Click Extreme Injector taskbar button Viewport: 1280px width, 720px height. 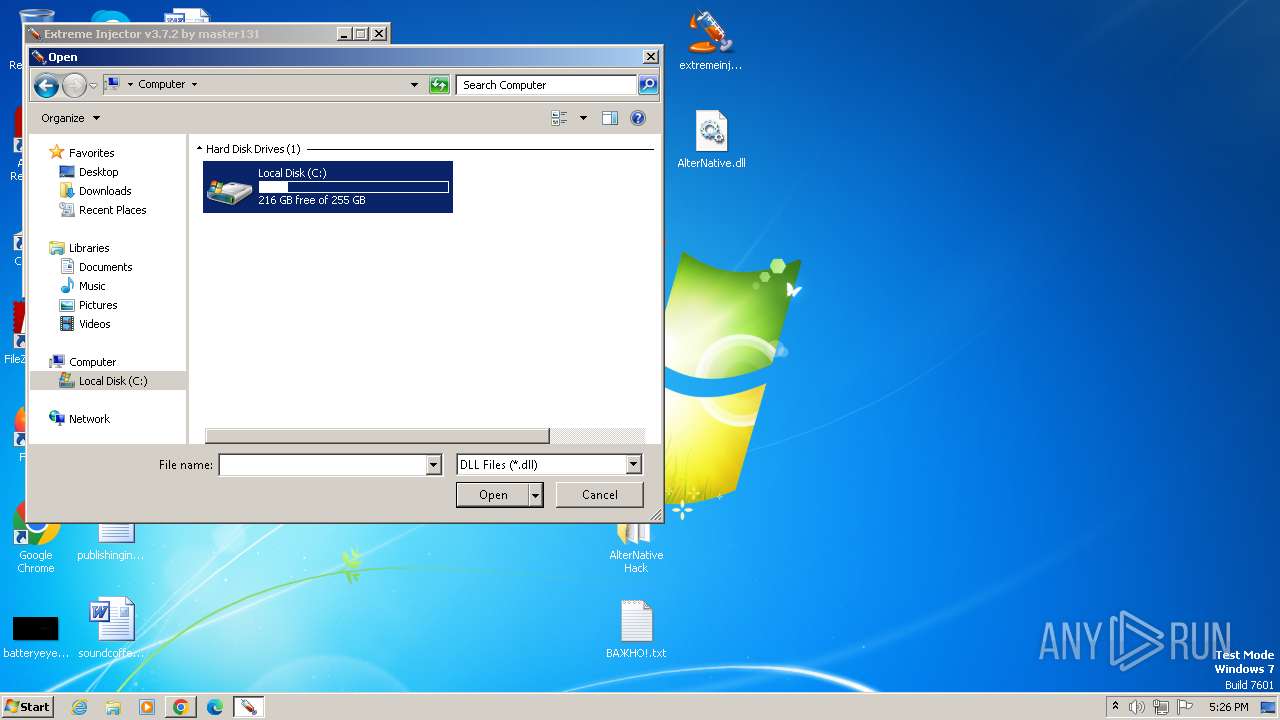click(x=248, y=707)
